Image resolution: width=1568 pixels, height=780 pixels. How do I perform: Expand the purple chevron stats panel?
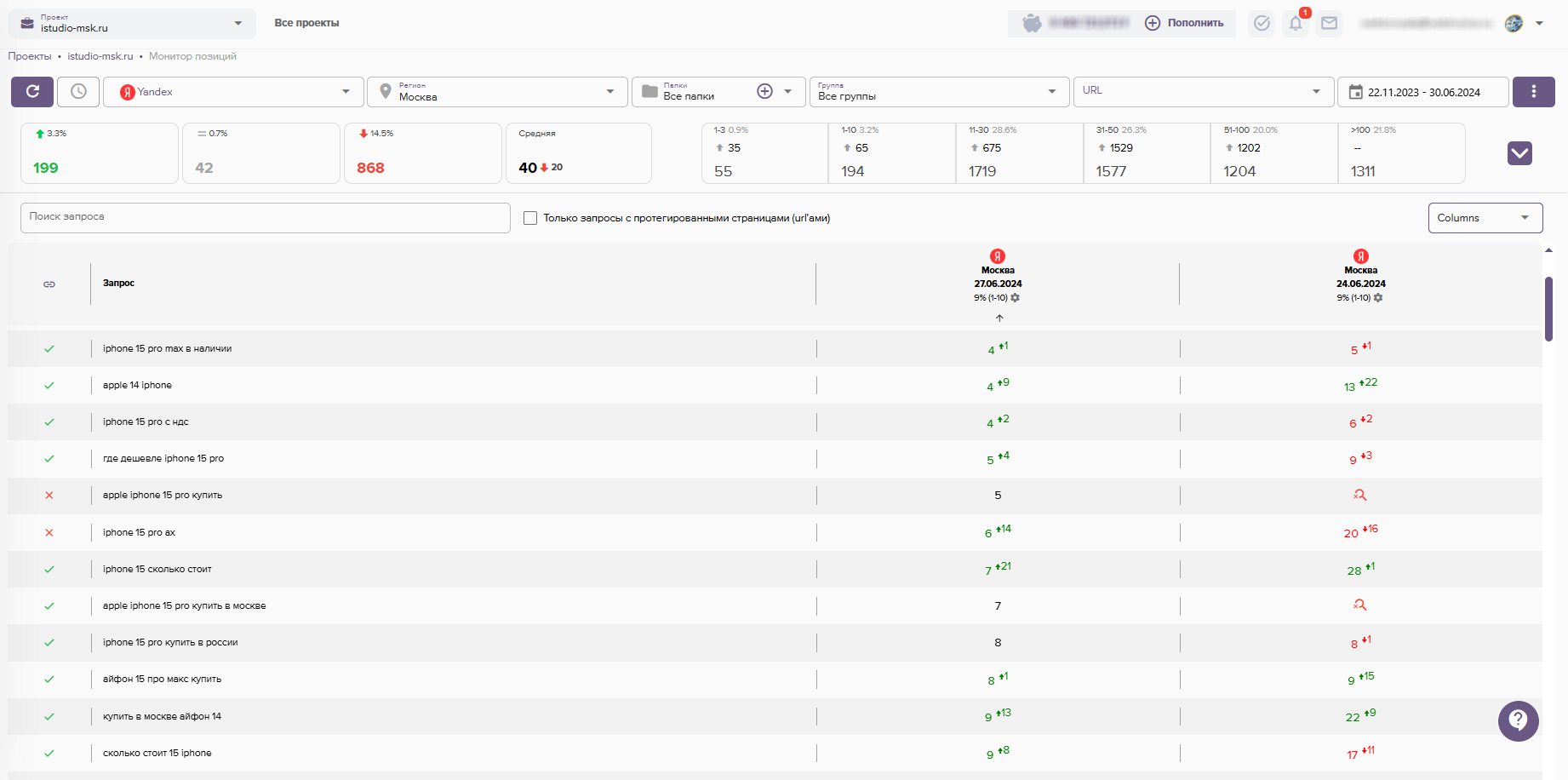point(1519,153)
